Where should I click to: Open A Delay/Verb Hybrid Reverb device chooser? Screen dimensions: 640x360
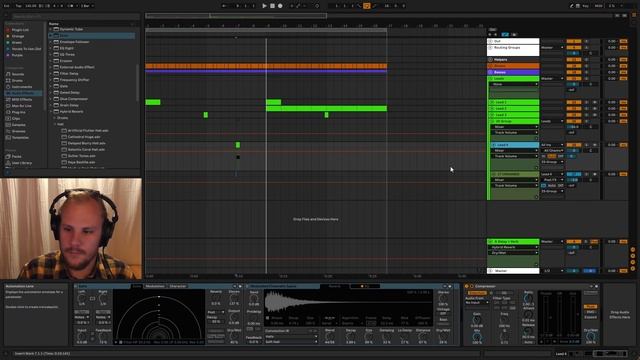coord(514,247)
